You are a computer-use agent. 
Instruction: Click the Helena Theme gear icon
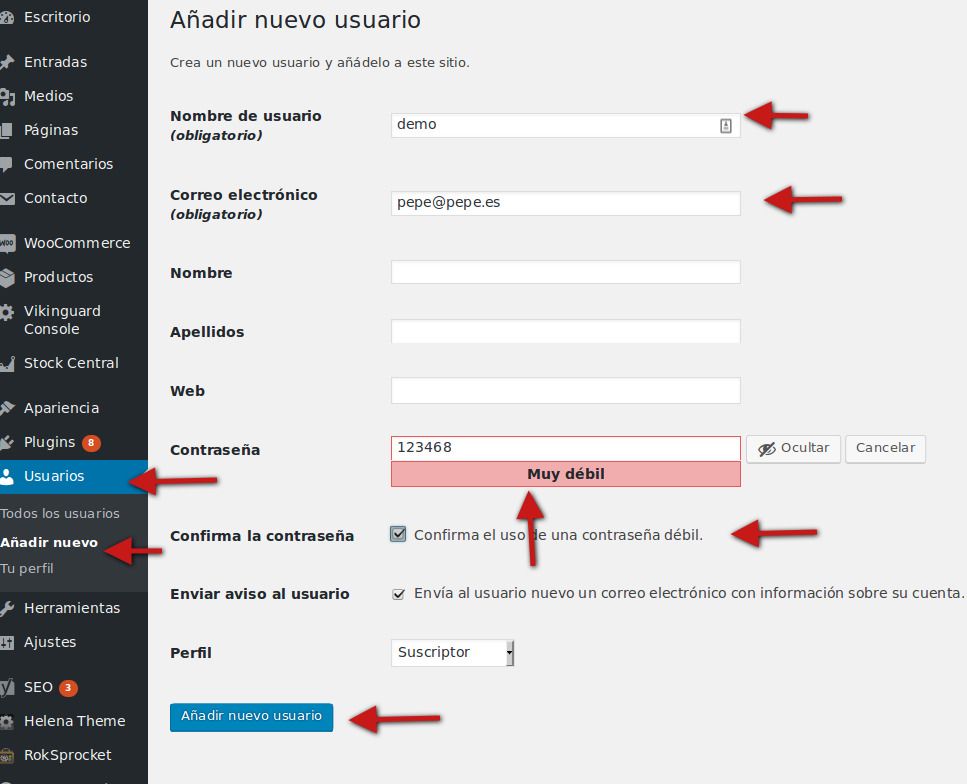7,722
